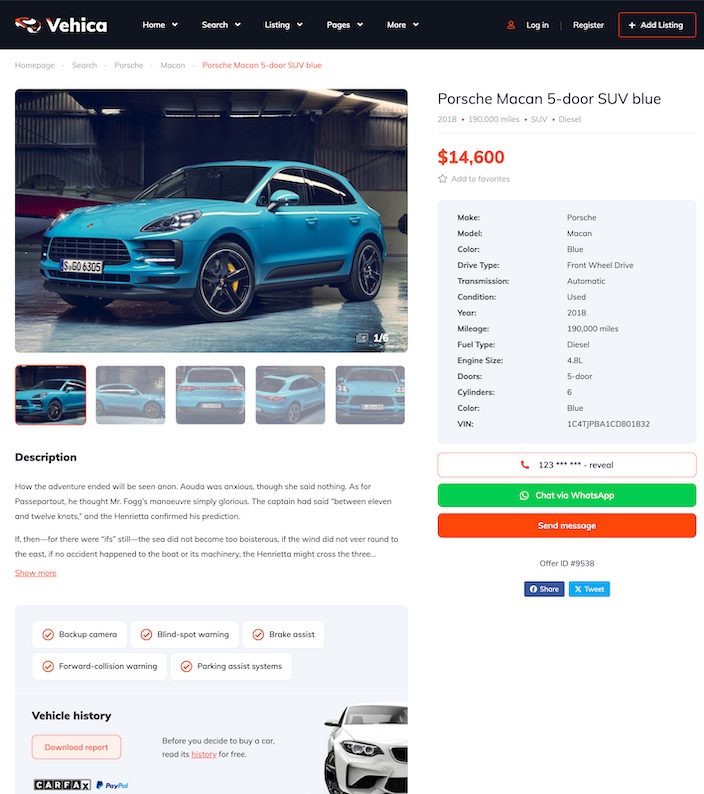Expand the Home dropdown menu

pyautogui.click(x=160, y=25)
